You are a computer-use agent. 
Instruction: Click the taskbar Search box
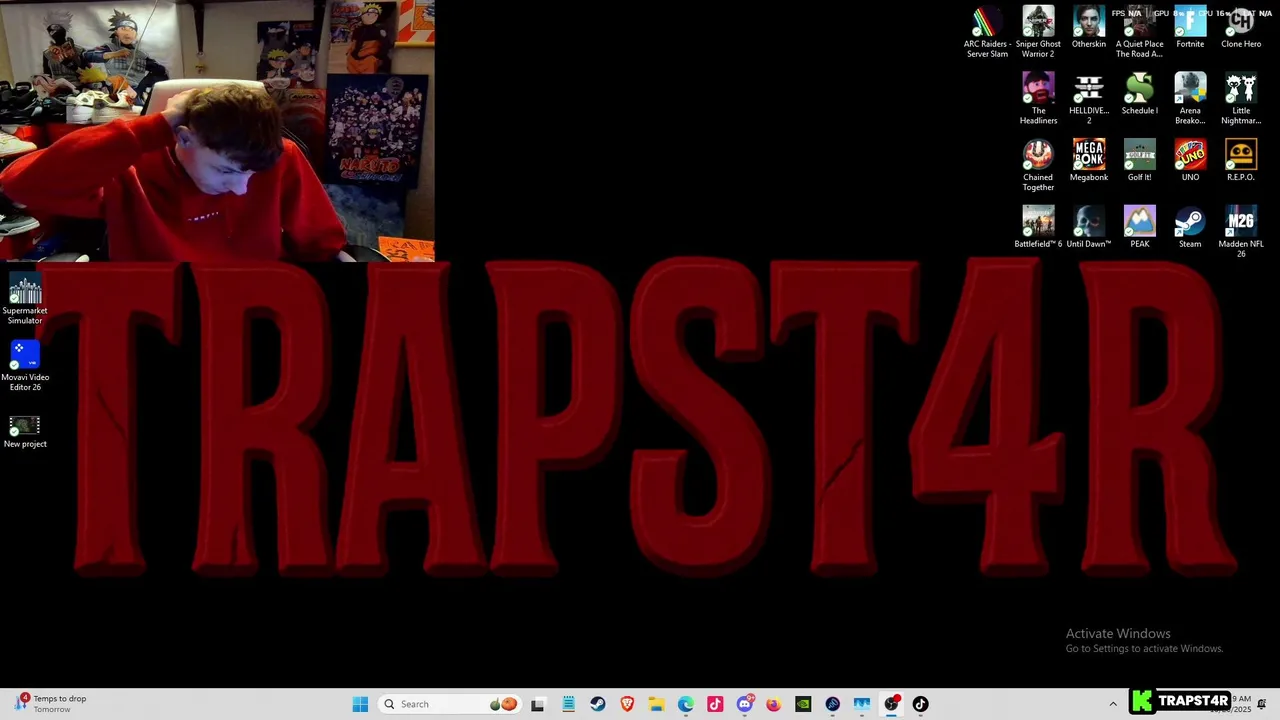[448, 704]
